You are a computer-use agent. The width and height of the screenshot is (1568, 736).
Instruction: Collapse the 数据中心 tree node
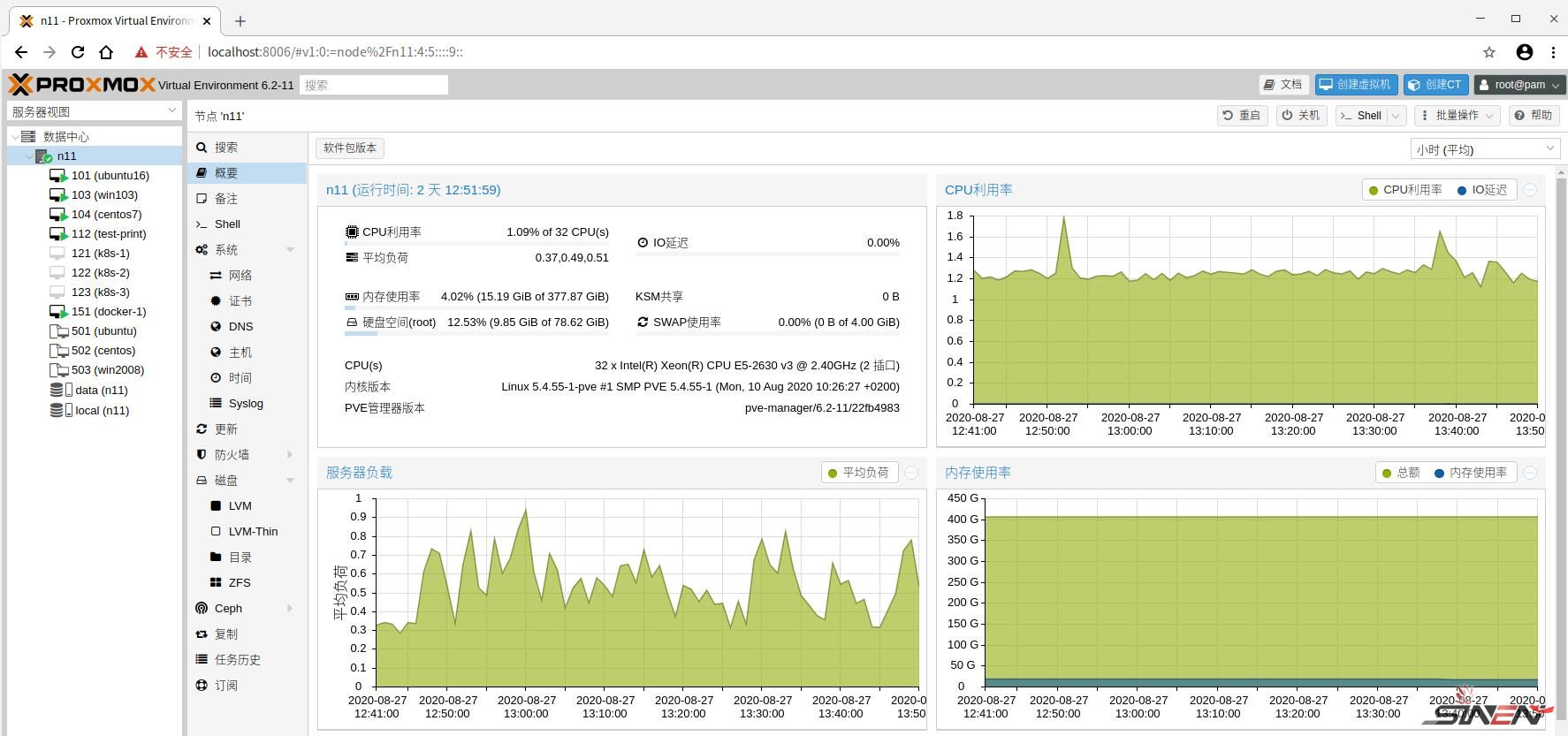point(15,137)
